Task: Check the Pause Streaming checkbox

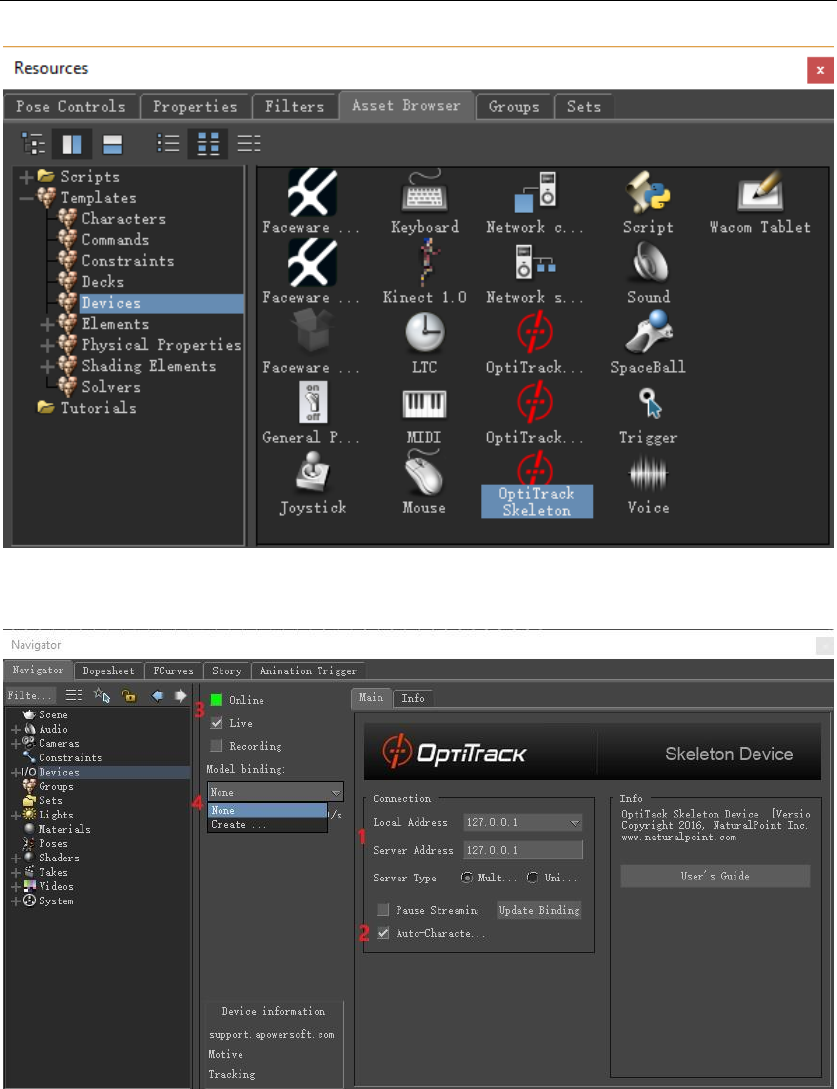Action: (x=383, y=910)
